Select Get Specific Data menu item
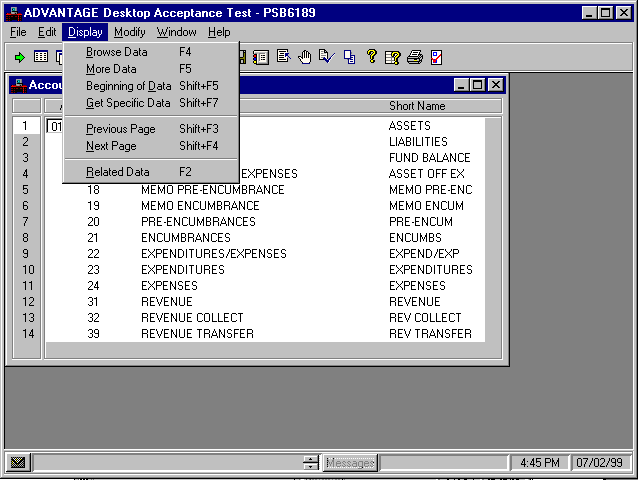Image resolution: width=638 pixels, height=480 pixels. point(151,103)
